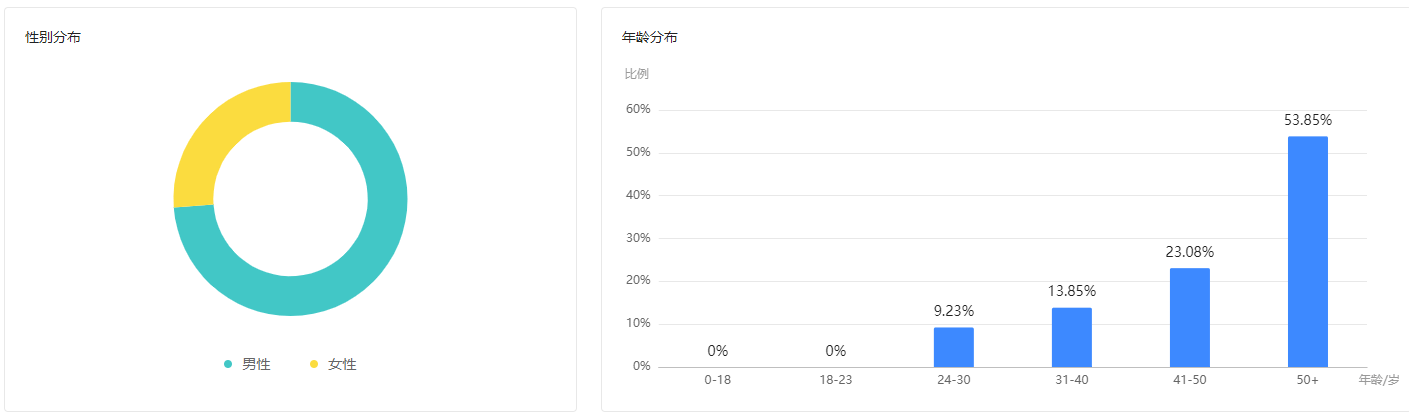Click the 53.85% value label
Image resolution: width=1409 pixels, height=418 pixels.
1308,120
